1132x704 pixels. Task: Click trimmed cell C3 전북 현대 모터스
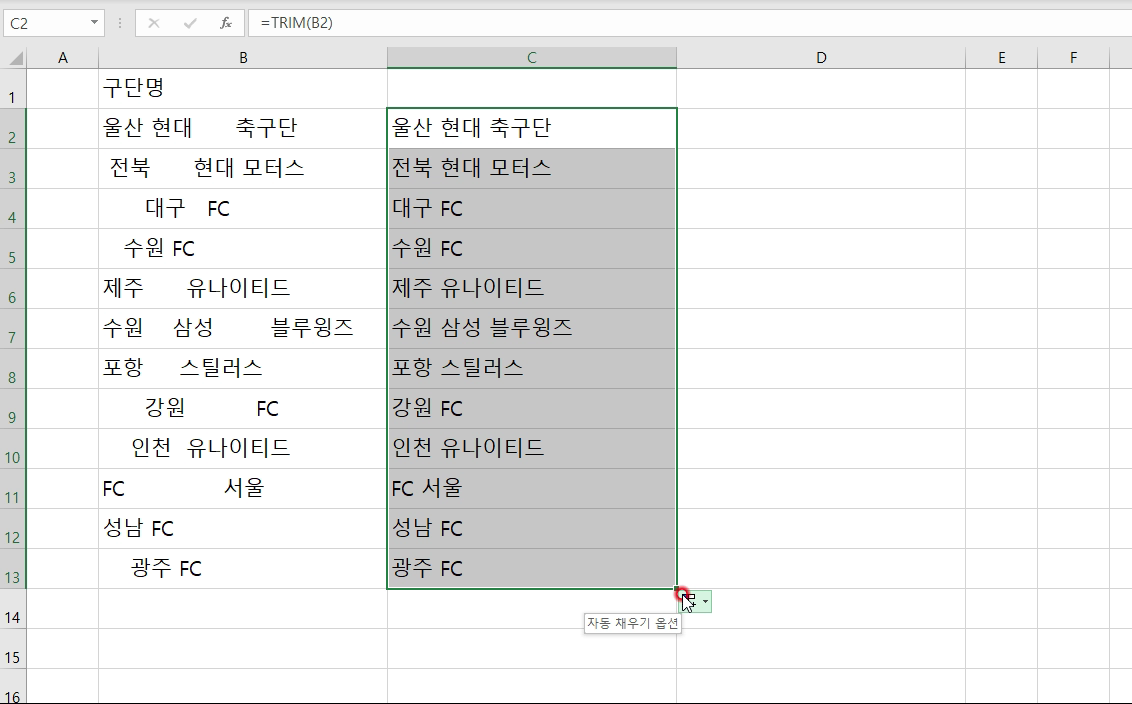click(x=532, y=169)
